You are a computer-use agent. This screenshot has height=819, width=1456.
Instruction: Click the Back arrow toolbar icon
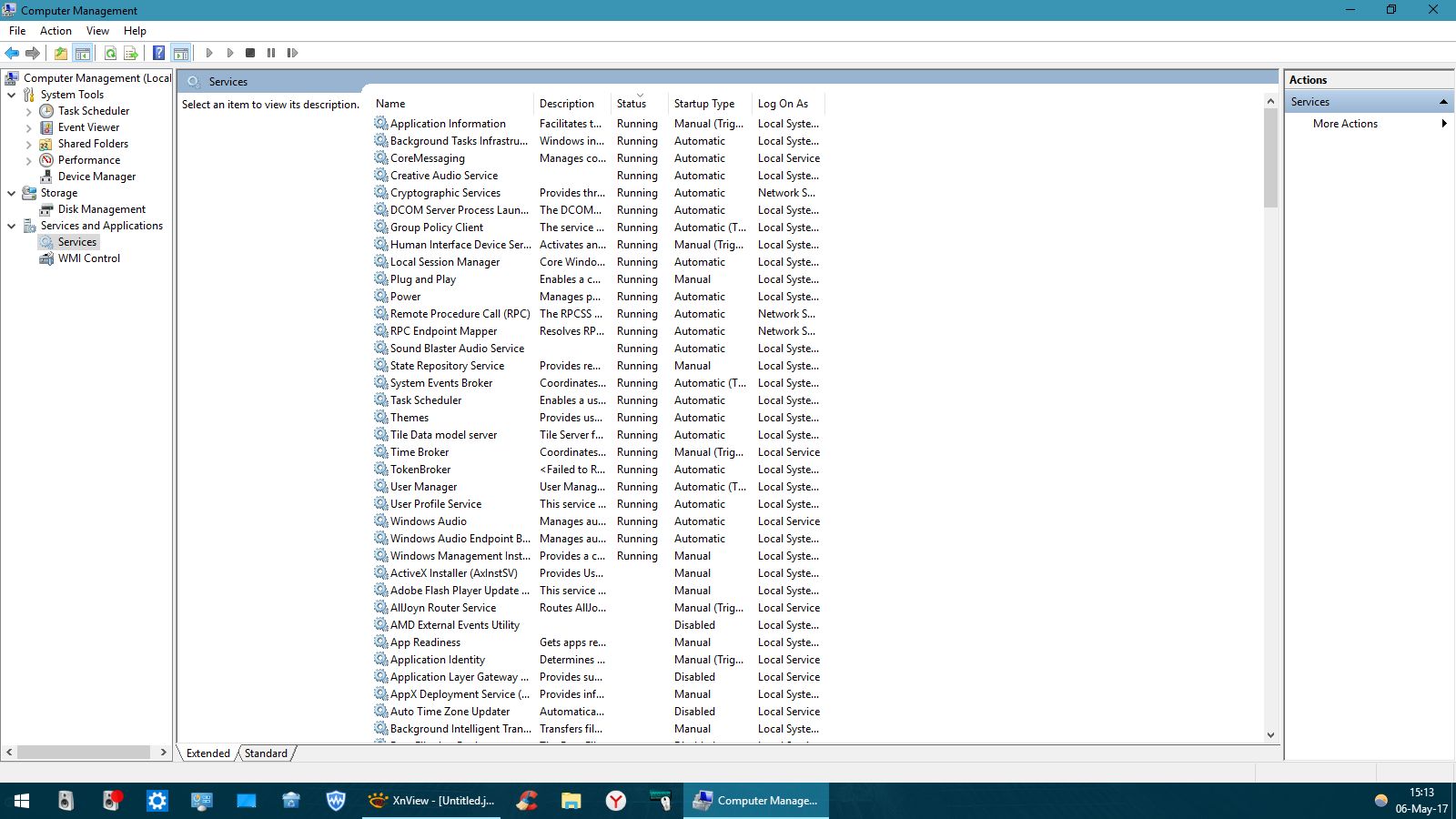tap(12, 53)
